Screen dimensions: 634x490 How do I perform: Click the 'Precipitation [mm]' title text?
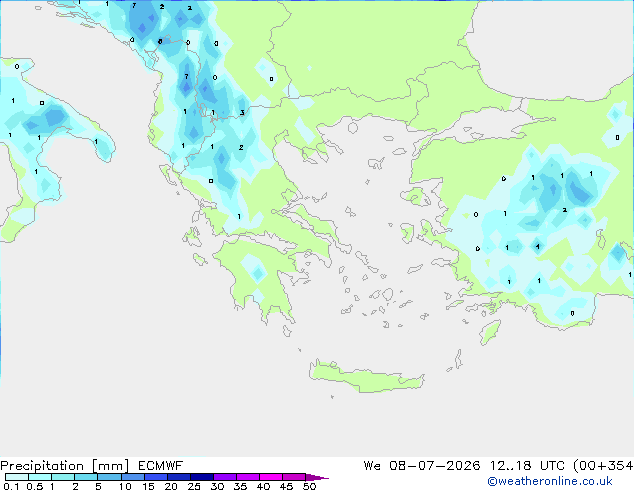[x=64, y=466]
